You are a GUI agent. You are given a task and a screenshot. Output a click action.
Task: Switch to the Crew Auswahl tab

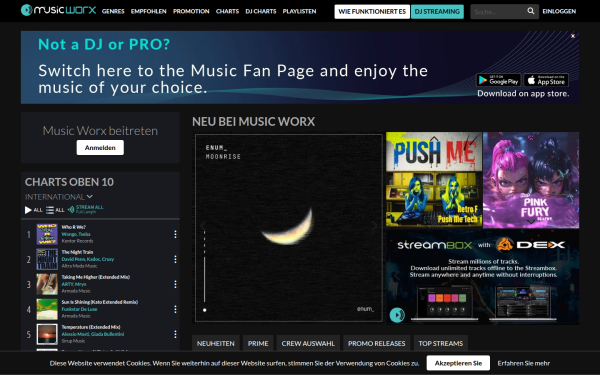click(x=308, y=343)
